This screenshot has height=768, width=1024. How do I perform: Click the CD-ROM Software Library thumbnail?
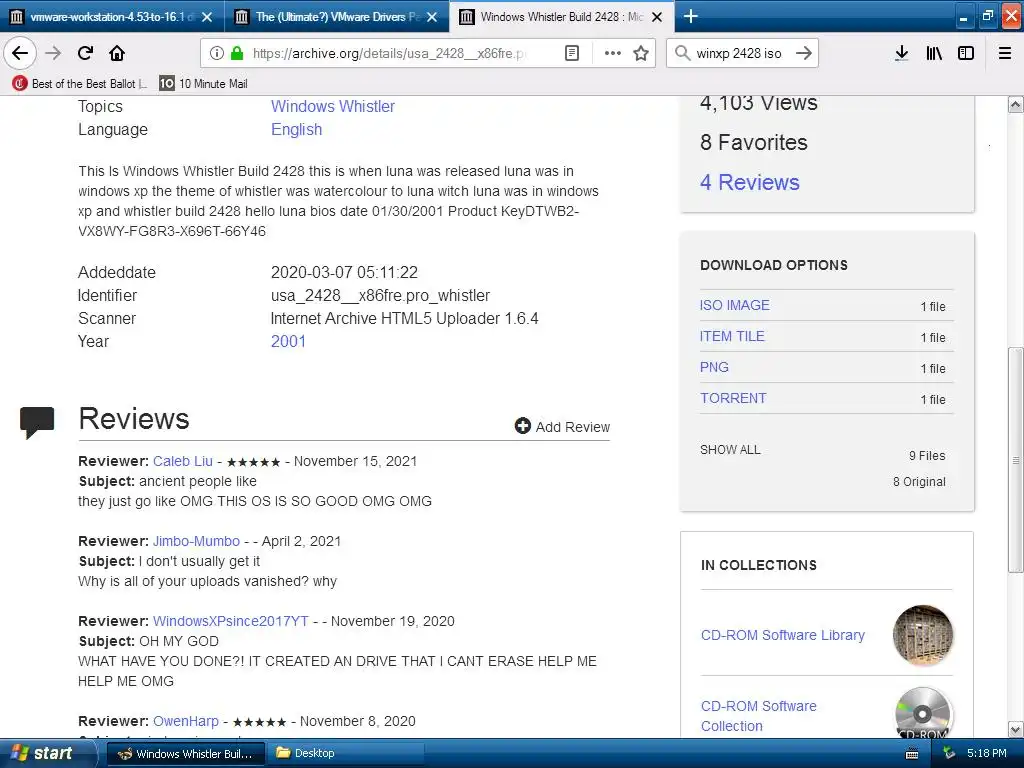[922, 635]
